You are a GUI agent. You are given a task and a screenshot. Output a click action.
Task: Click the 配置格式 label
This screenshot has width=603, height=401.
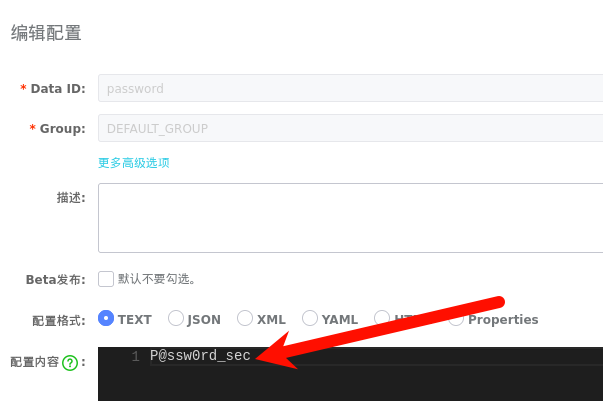point(58,321)
